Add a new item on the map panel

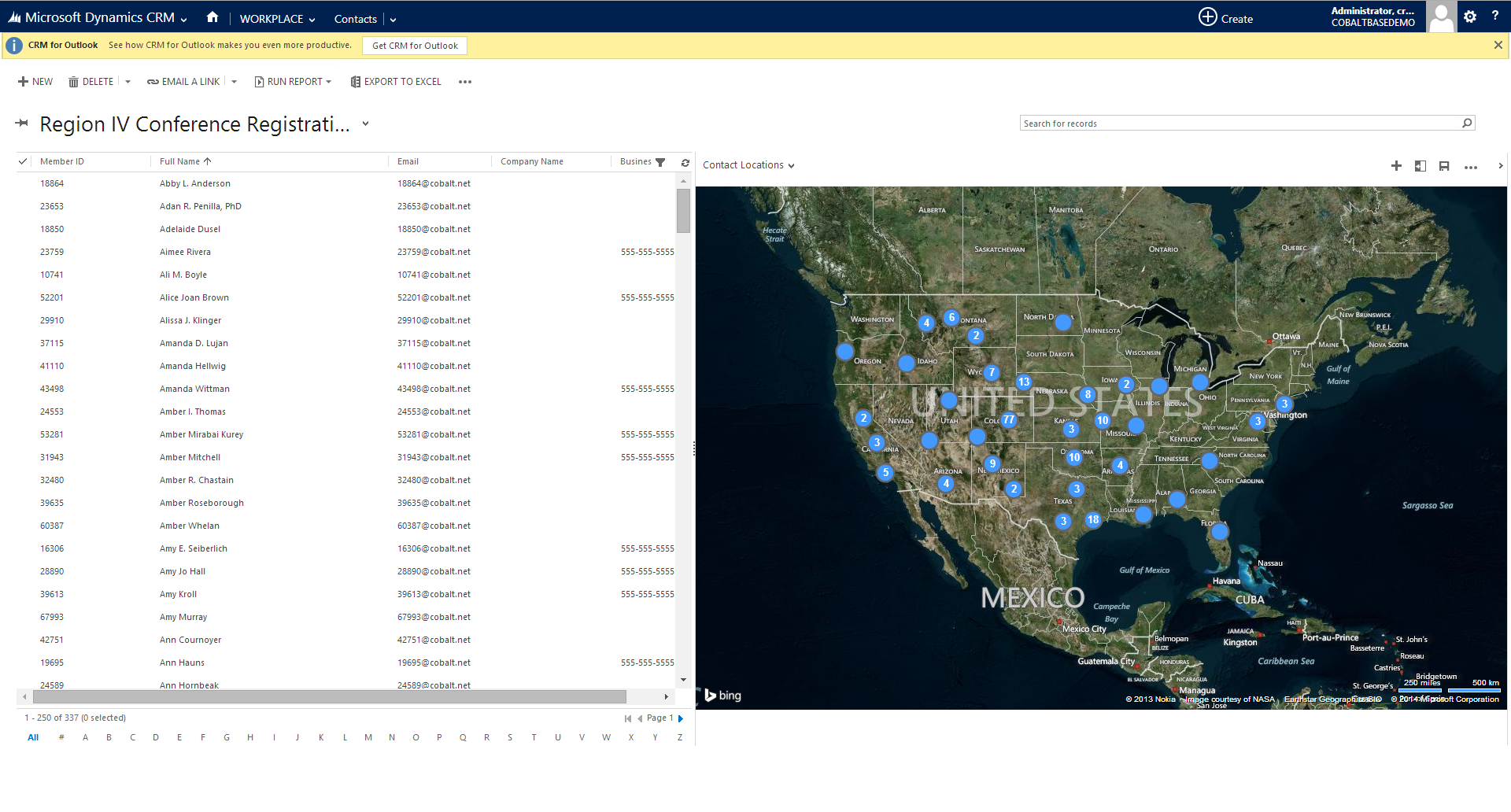[1397, 166]
